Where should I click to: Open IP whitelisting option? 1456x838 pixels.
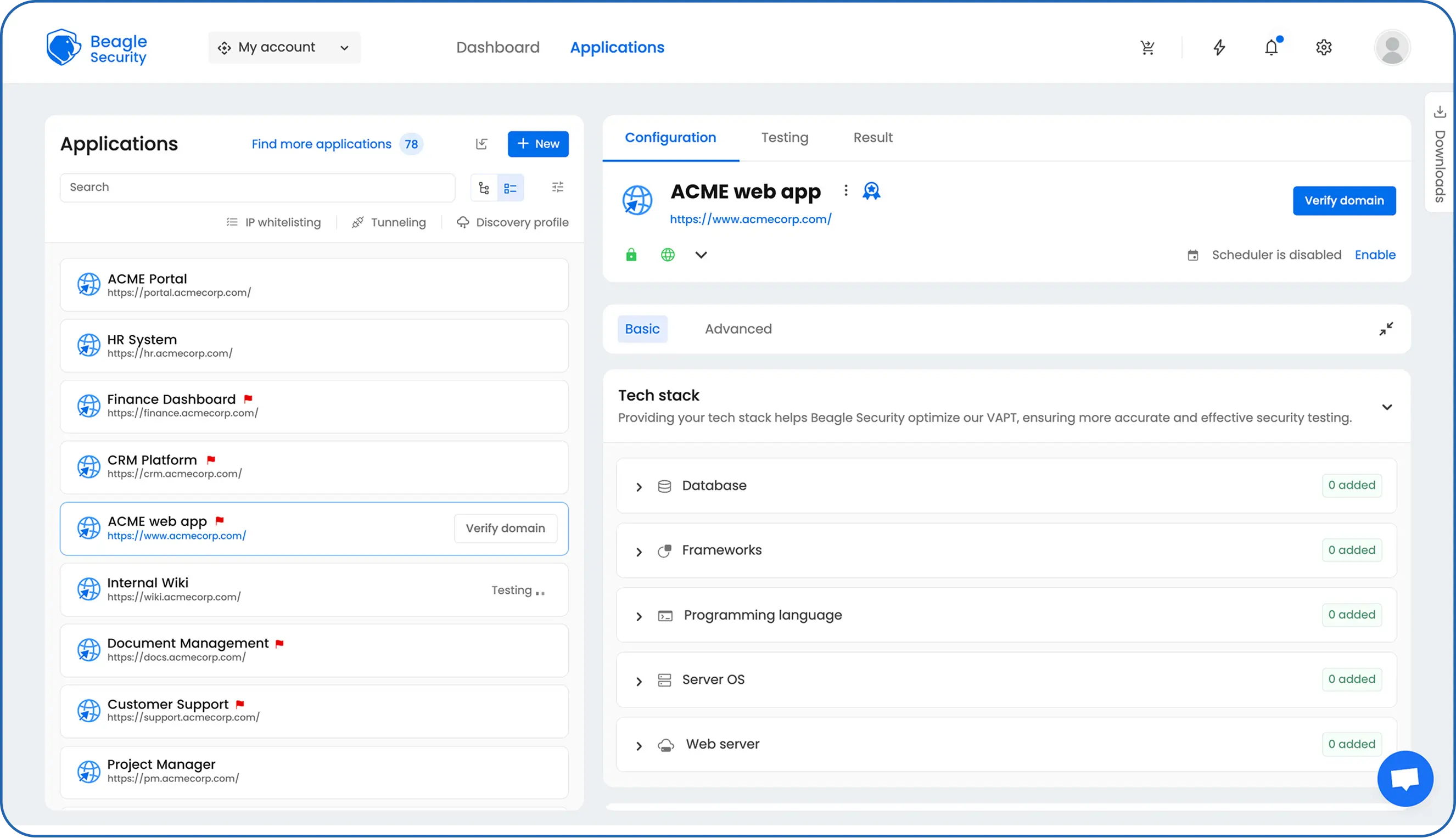coord(273,222)
